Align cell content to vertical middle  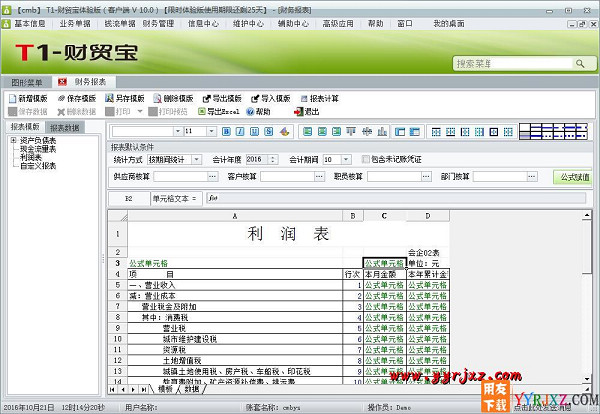(367, 132)
